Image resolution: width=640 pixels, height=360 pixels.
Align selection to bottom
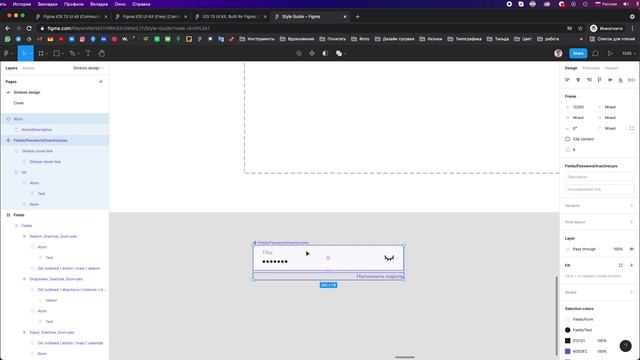tap(620, 80)
